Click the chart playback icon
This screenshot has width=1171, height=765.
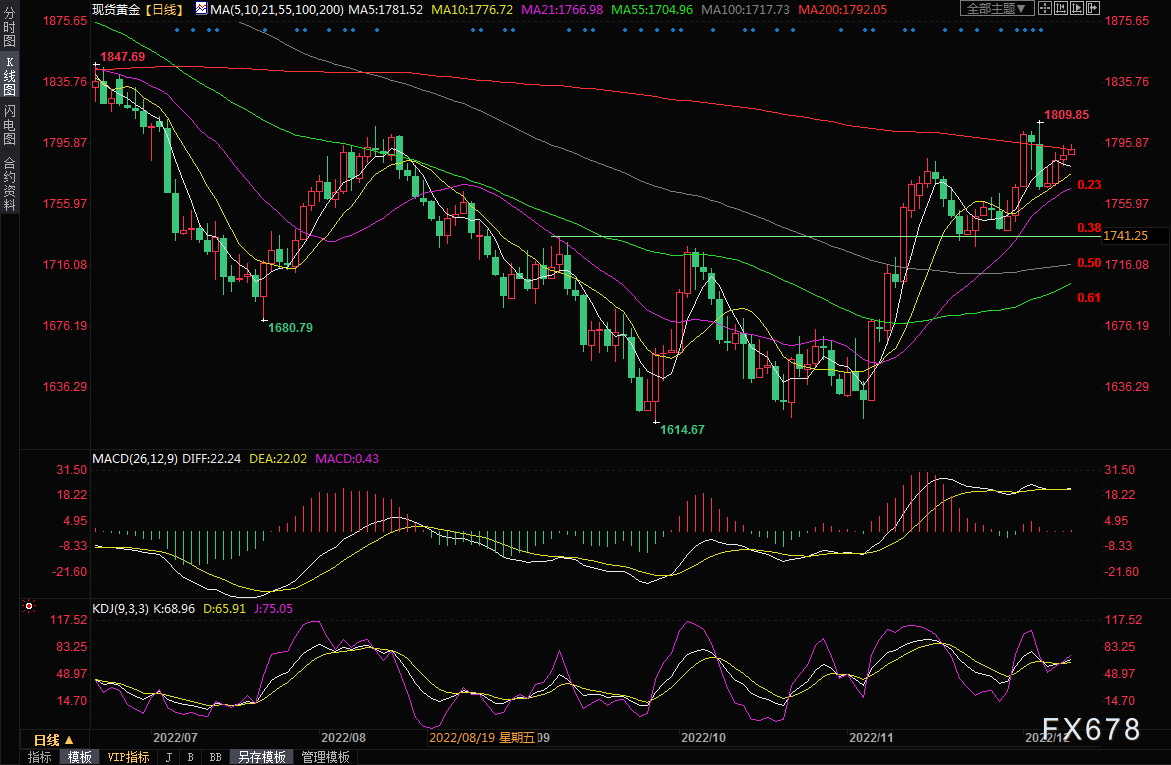1077,8
